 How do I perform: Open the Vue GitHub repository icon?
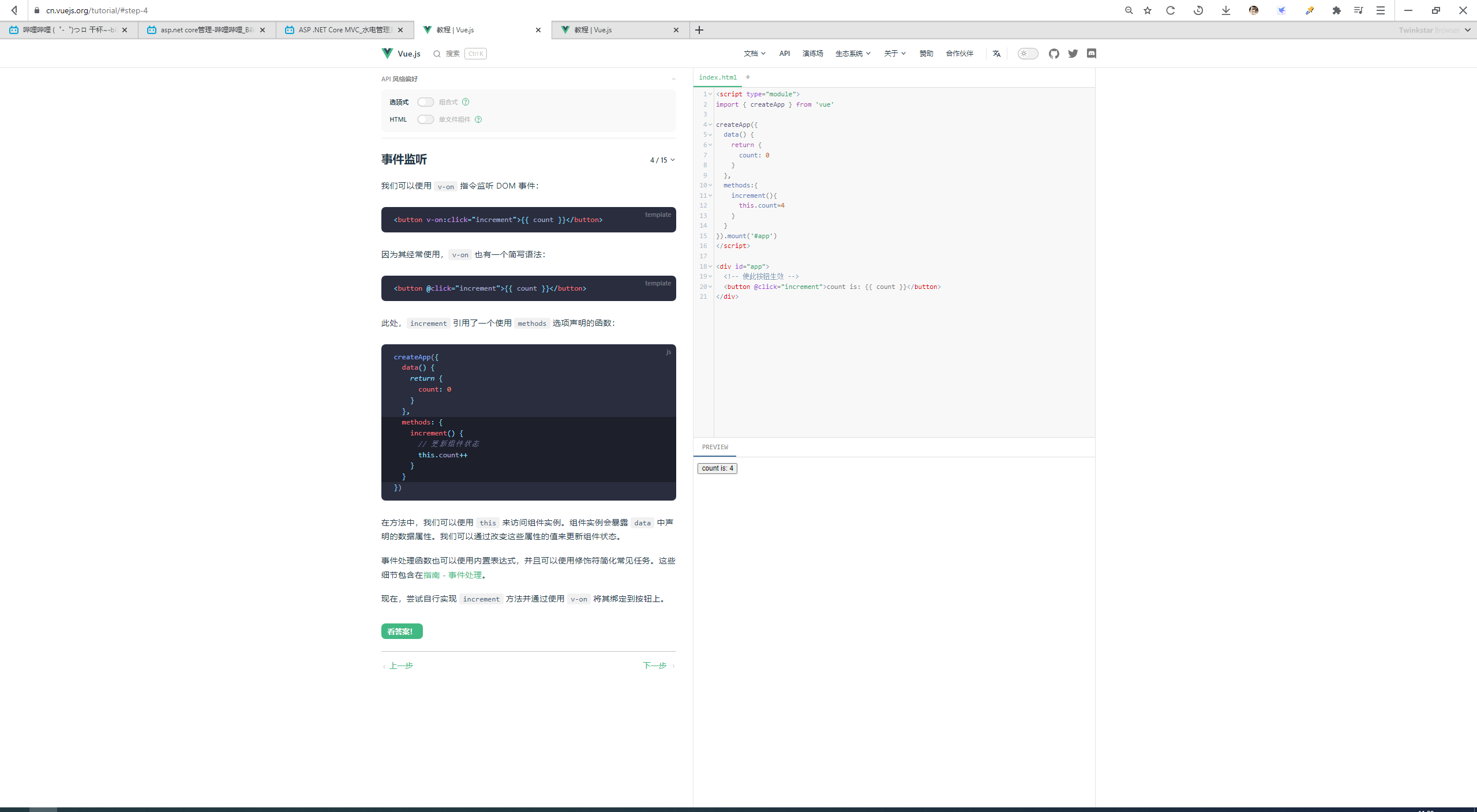coord(1054,54)
